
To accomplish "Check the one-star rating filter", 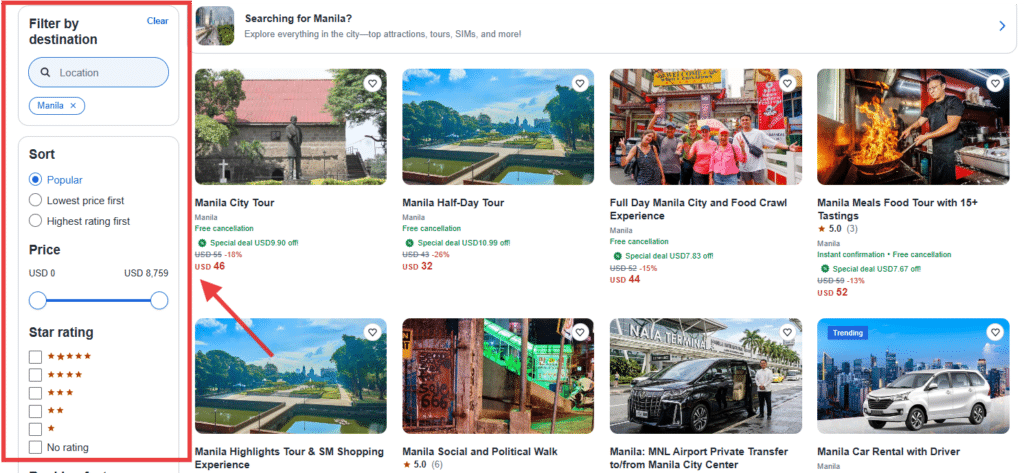I will click(35, 430).
